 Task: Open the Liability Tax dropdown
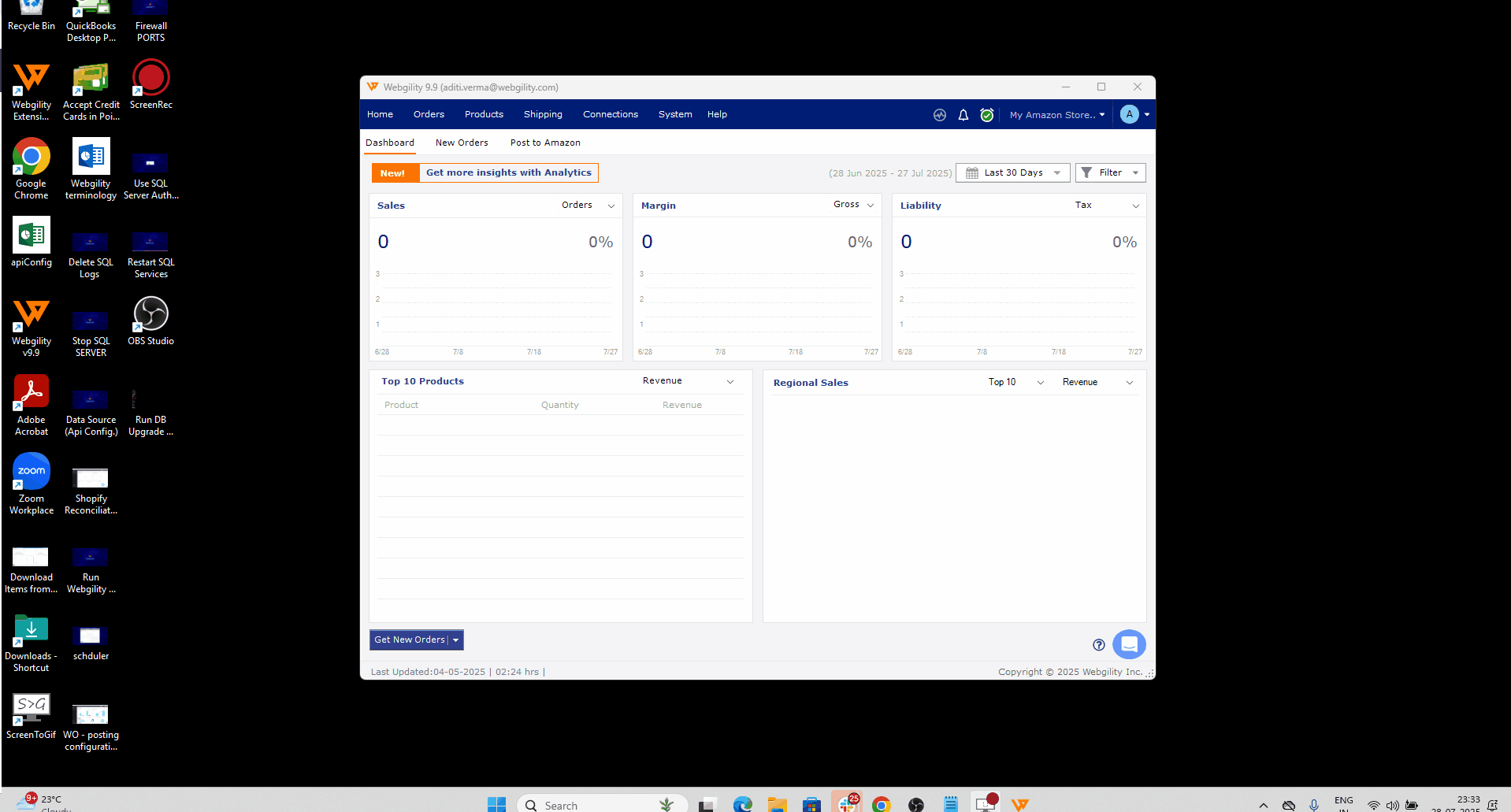[x=1107, y=206]
